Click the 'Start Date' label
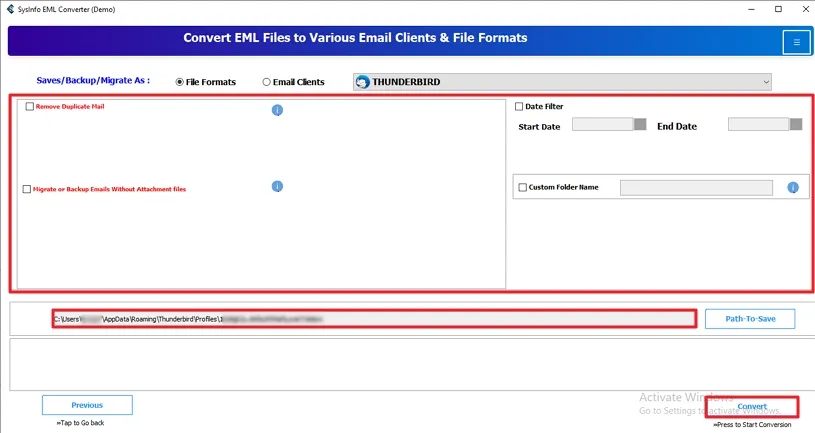815x433 pixels. pyautogui.click(x=539, y=127)
